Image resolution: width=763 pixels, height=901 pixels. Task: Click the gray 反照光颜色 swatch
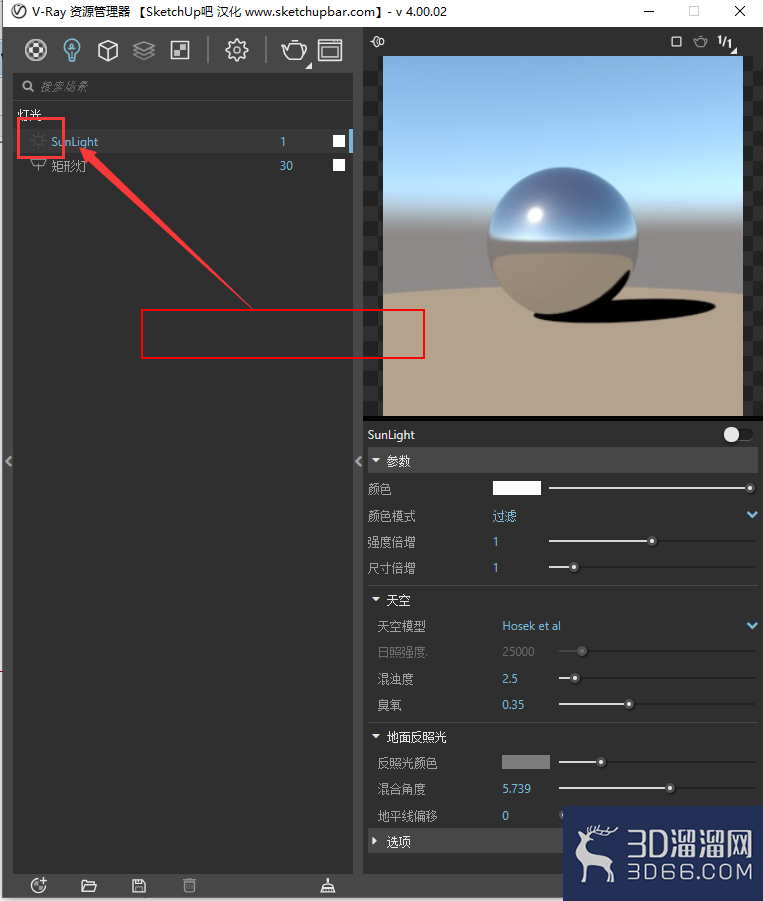tap(526, 762)
